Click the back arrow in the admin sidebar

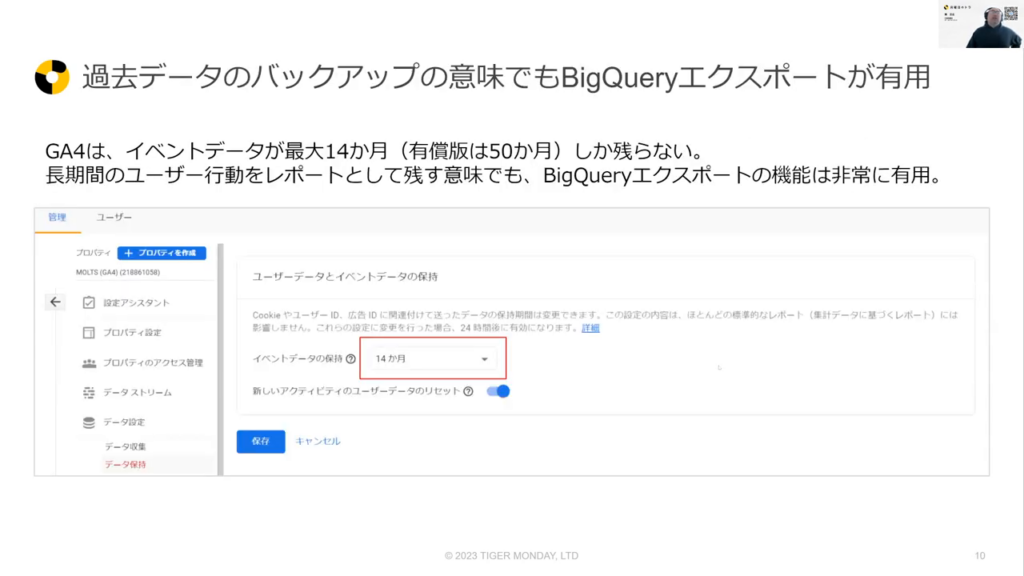click(55, 302)
